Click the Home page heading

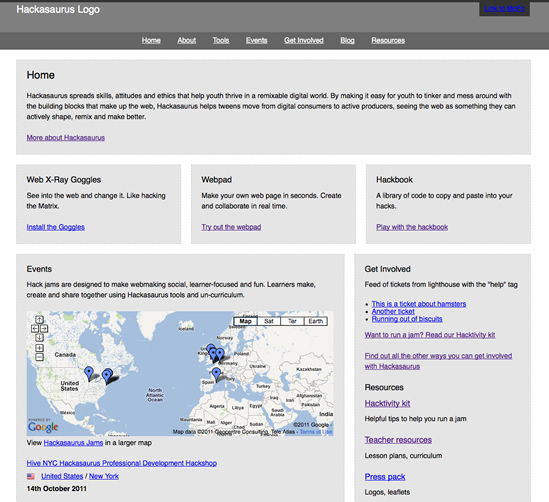(41, 75)
